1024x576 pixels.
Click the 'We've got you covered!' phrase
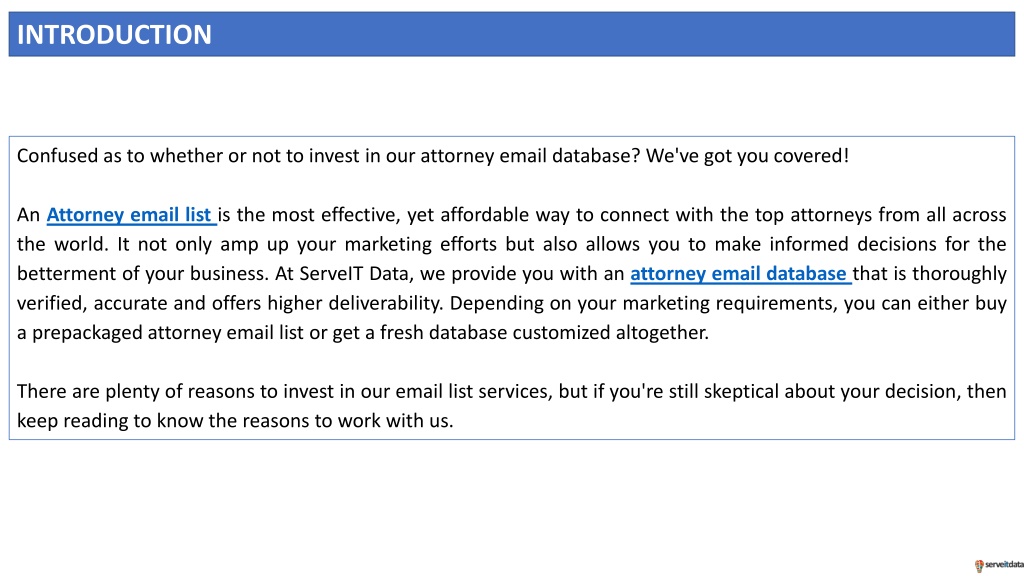click(747, 156)
